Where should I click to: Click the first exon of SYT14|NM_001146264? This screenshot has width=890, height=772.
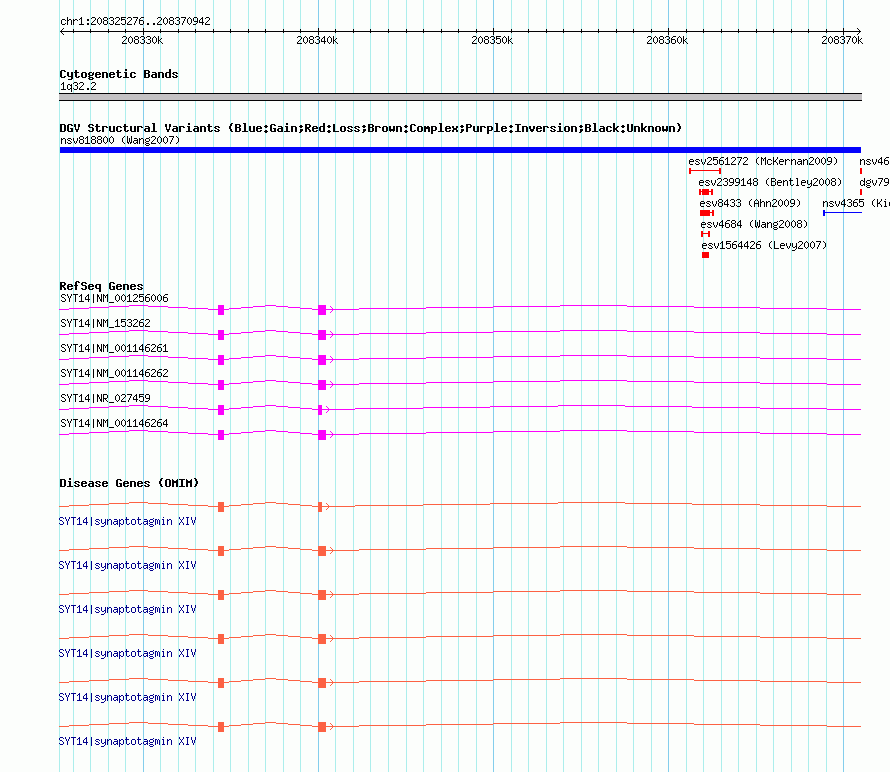click(221, 435)
